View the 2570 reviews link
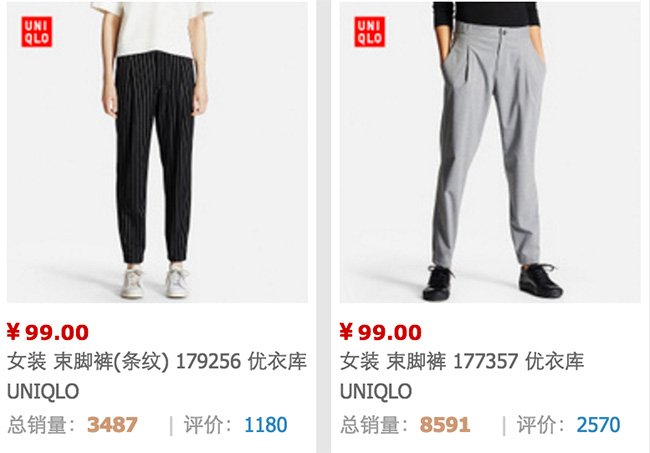Screen dimensions: 650x453 point(599,425)
